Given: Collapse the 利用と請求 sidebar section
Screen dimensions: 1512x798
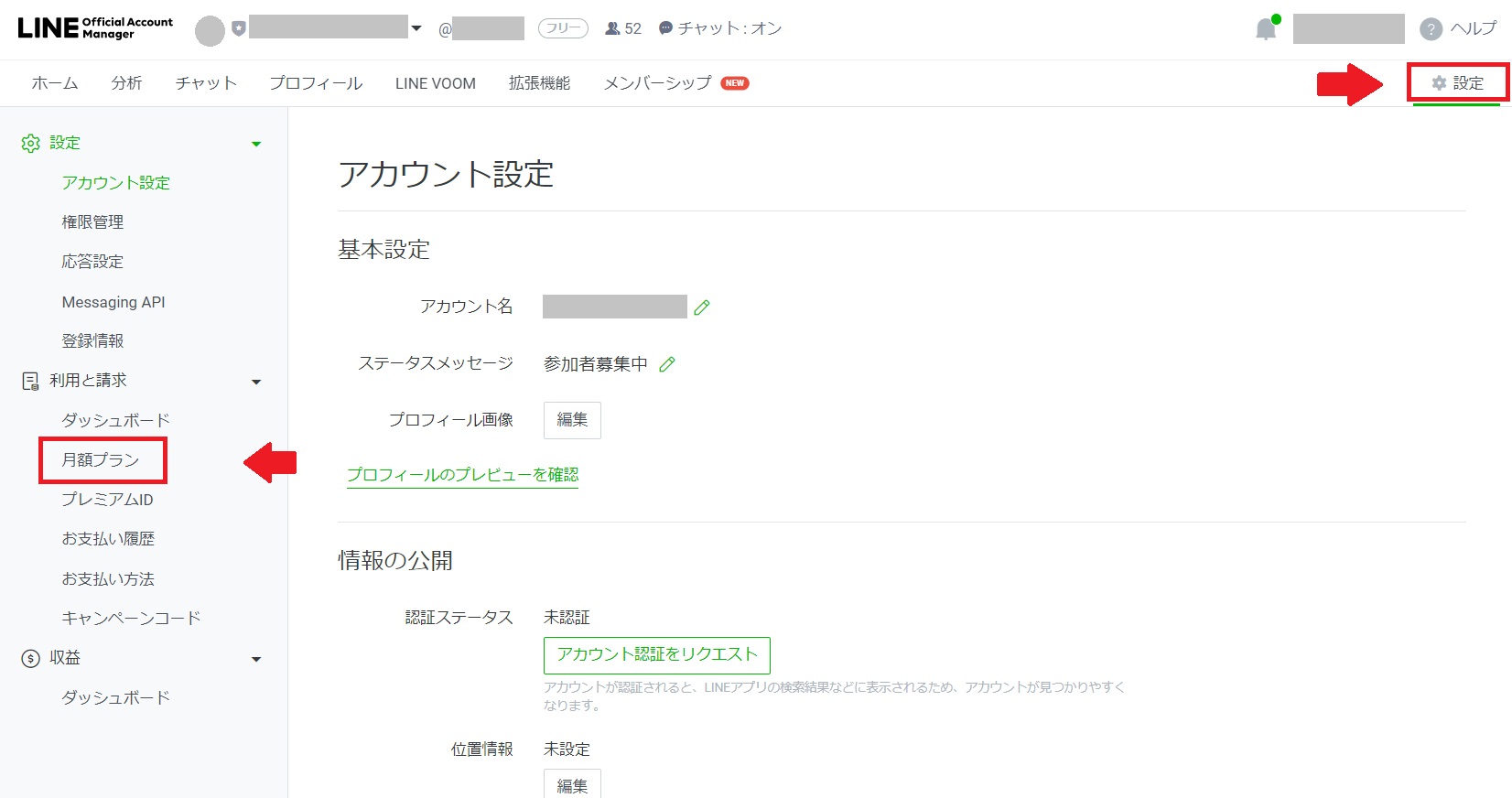Looking at the screenshot, I should point(256,382).
